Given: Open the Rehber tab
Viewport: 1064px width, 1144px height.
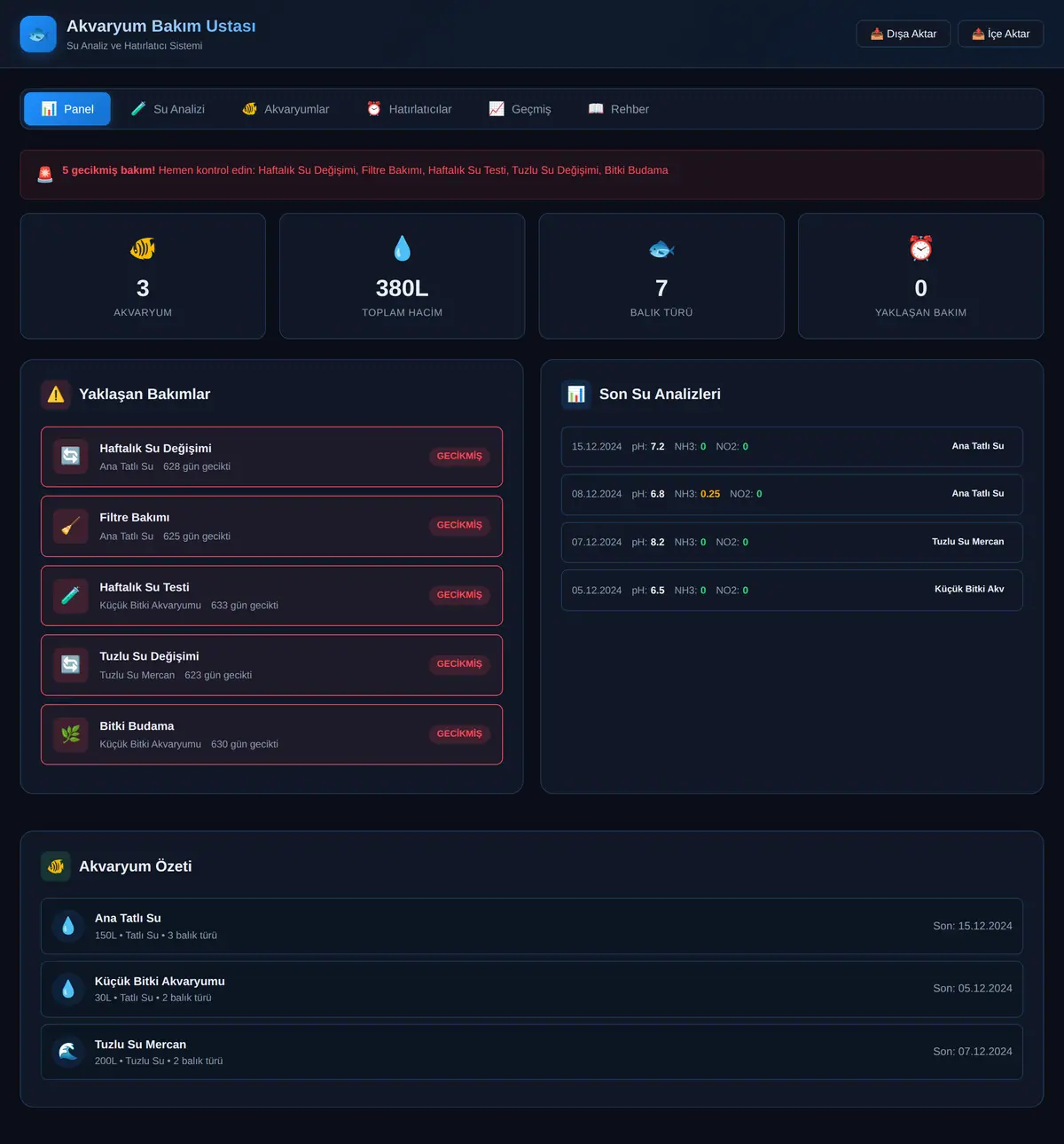Looking at the screenshot, I should pos(619,109).
